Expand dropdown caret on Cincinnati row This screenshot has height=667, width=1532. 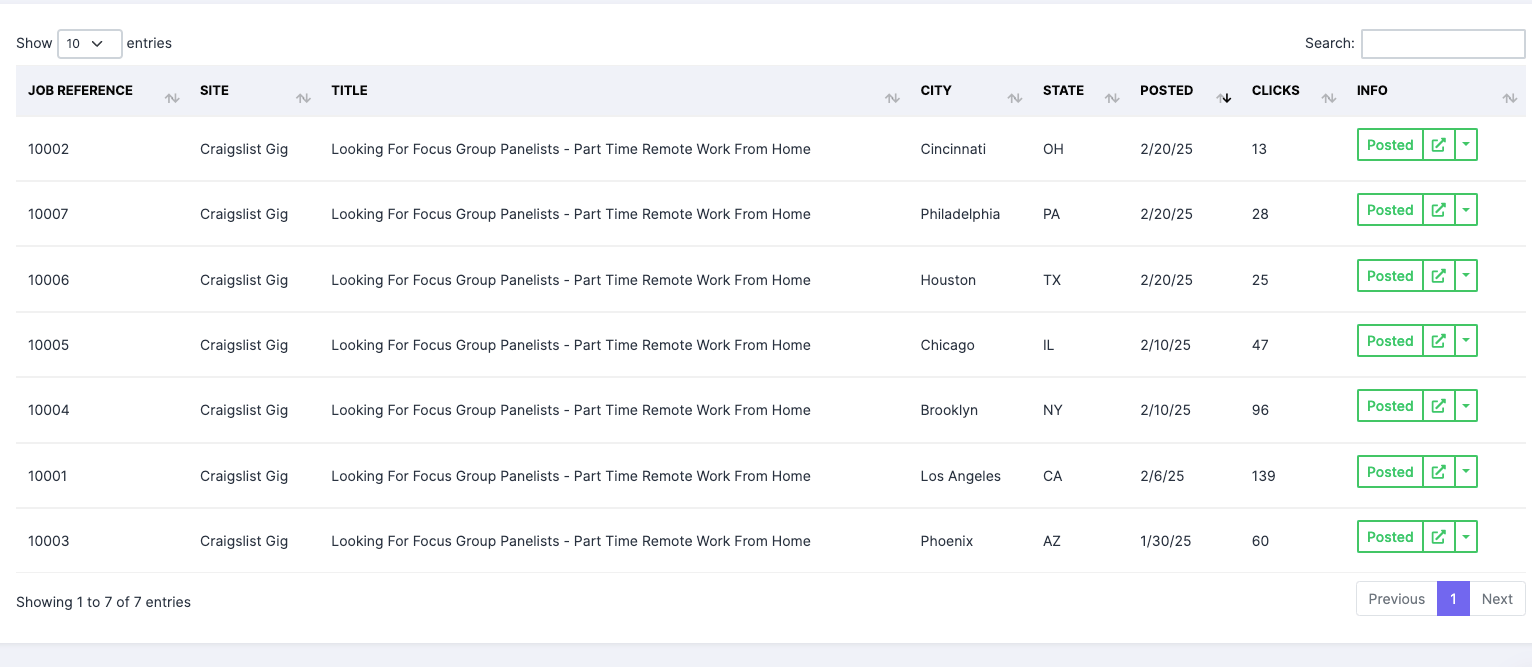pyautogui.click(x=1465, y=145)
